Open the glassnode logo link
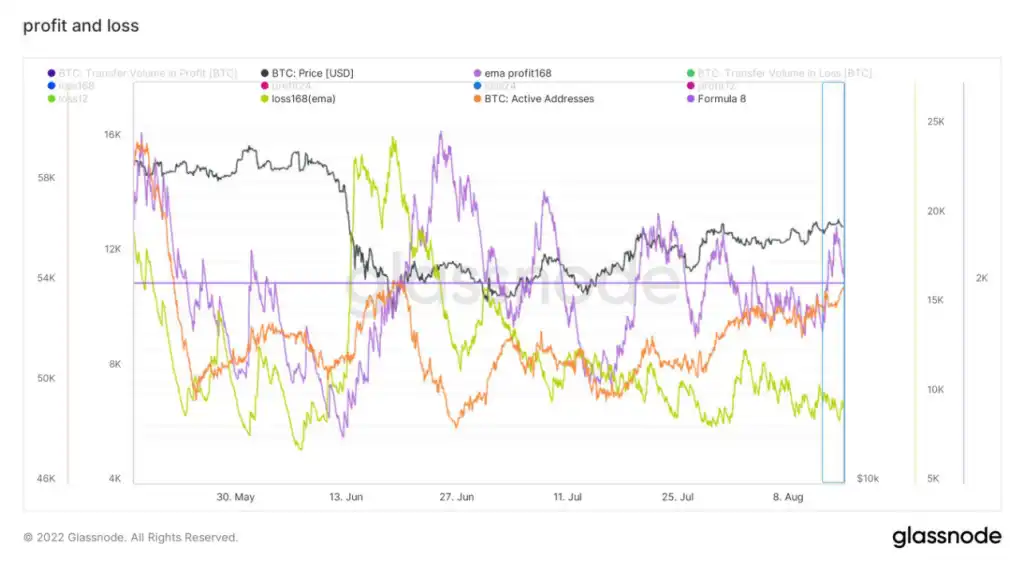 [946, 537]
